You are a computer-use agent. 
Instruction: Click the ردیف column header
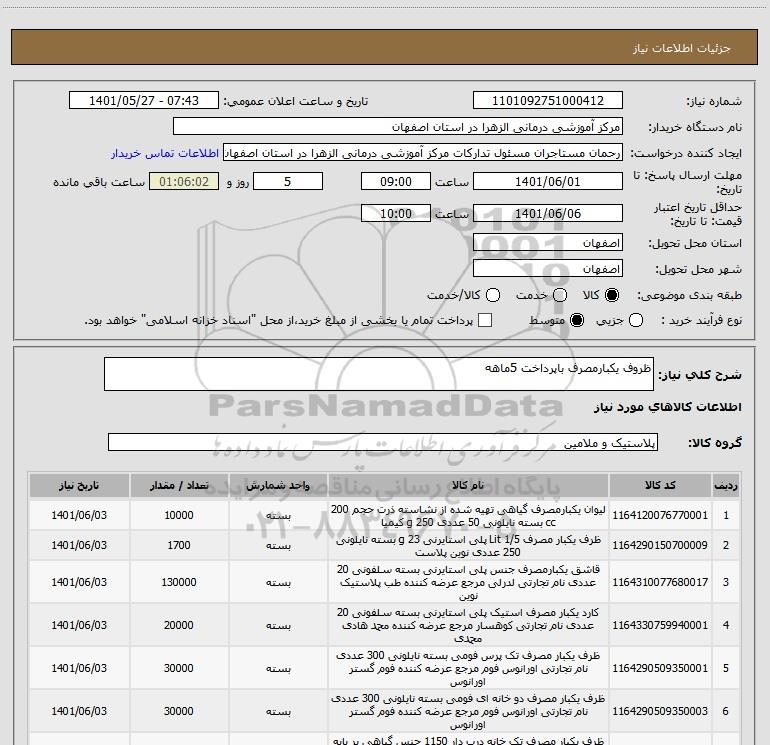[x=726, y=485]
